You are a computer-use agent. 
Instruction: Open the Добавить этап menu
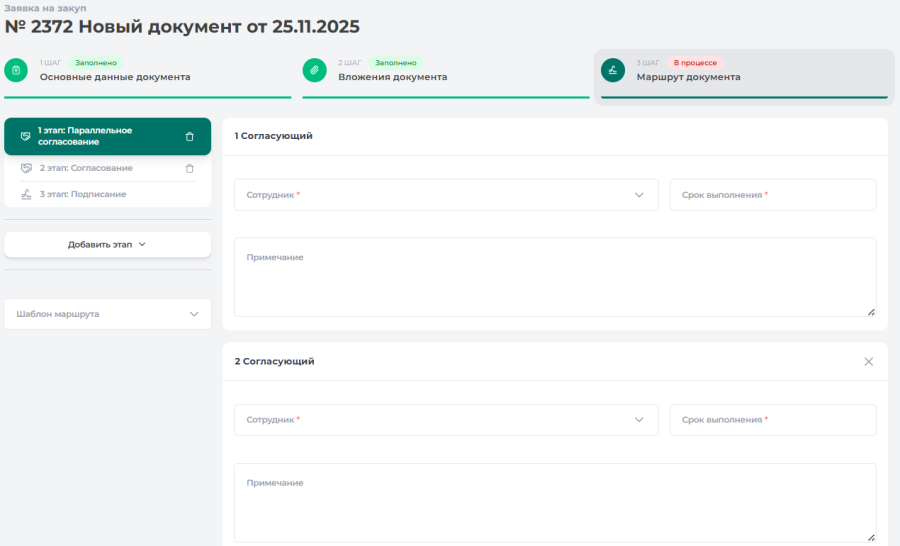coord(108,244)
